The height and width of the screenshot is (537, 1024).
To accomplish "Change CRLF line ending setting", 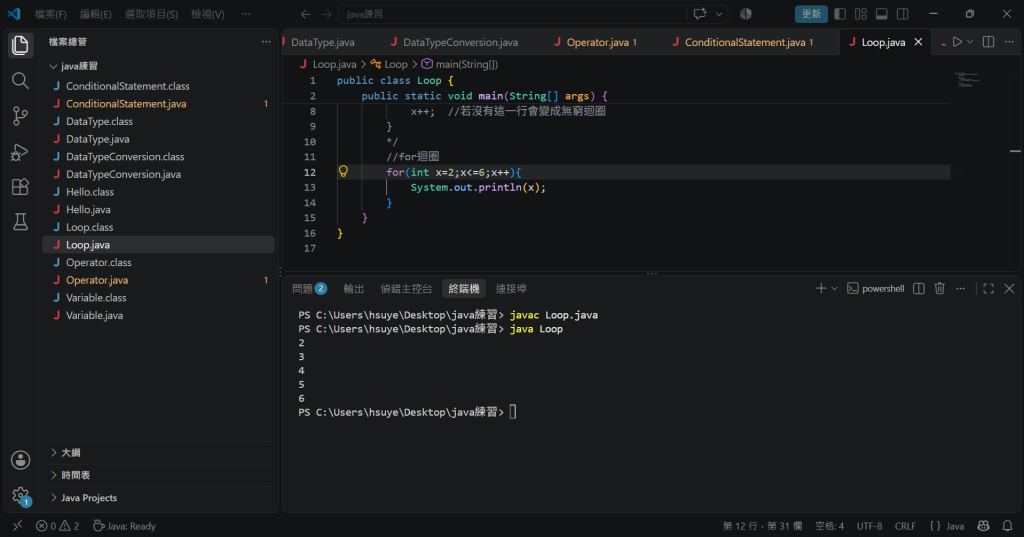I will click(905, 526).
